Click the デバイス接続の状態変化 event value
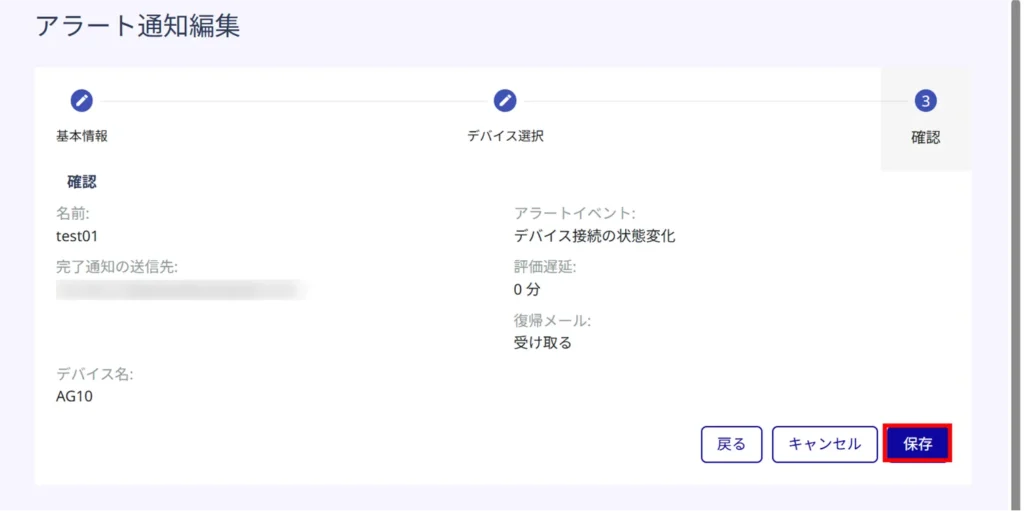Image resolution: width=1024 pixels, height=511 pixels. (x=594, y=236)
